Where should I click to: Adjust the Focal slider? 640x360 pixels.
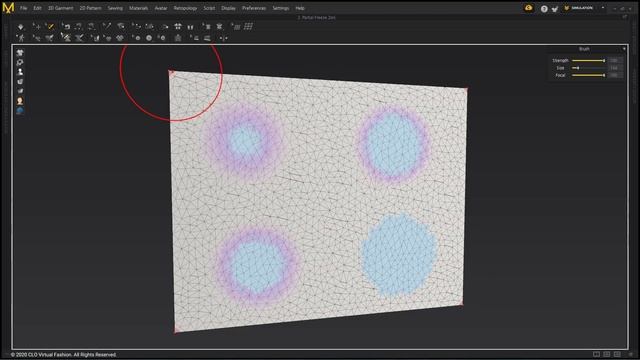(588, 75)
